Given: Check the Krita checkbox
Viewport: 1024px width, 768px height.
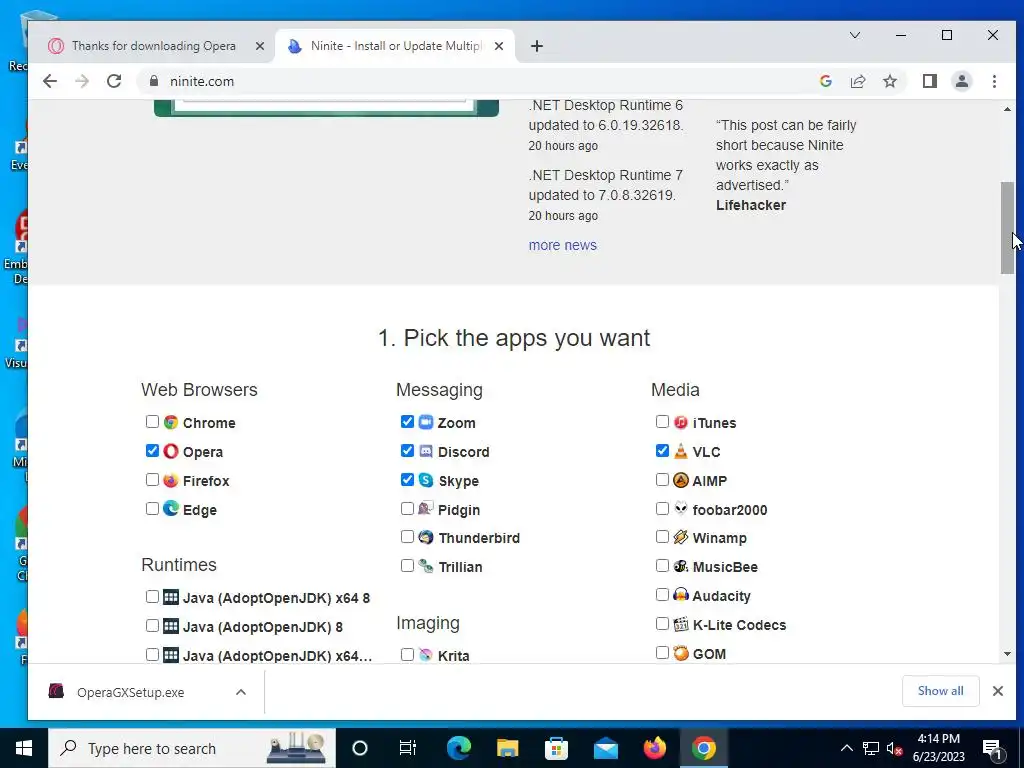Looking at the screenshot, I should click(408, 654).
